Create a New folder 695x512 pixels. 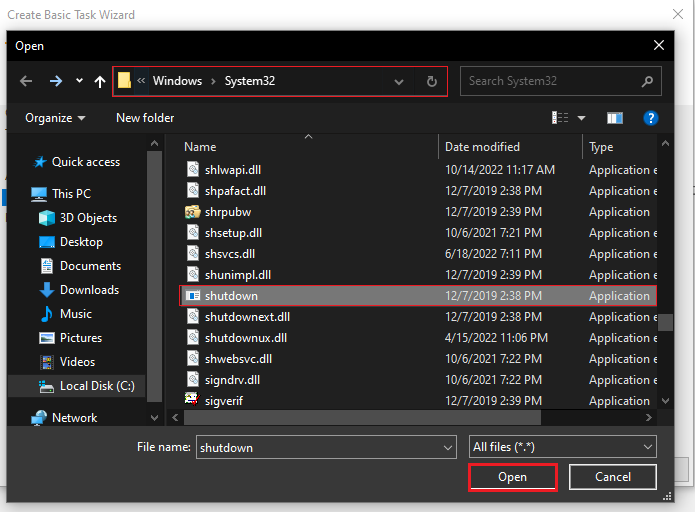[145, 118]
